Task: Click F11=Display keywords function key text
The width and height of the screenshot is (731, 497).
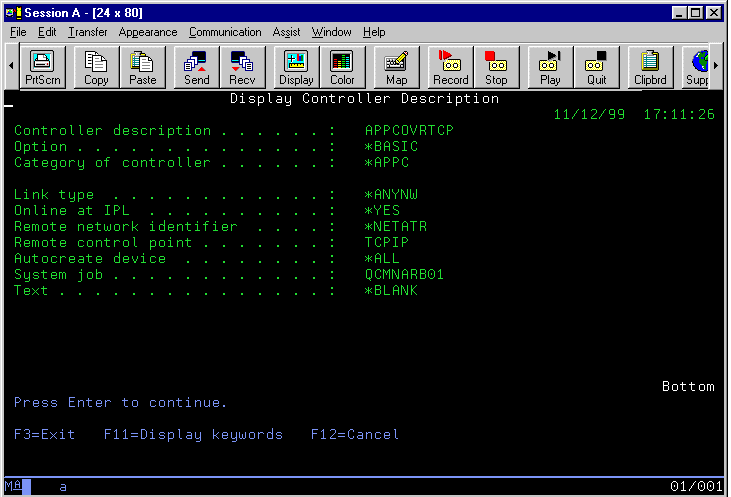Action: pos(193,435)
